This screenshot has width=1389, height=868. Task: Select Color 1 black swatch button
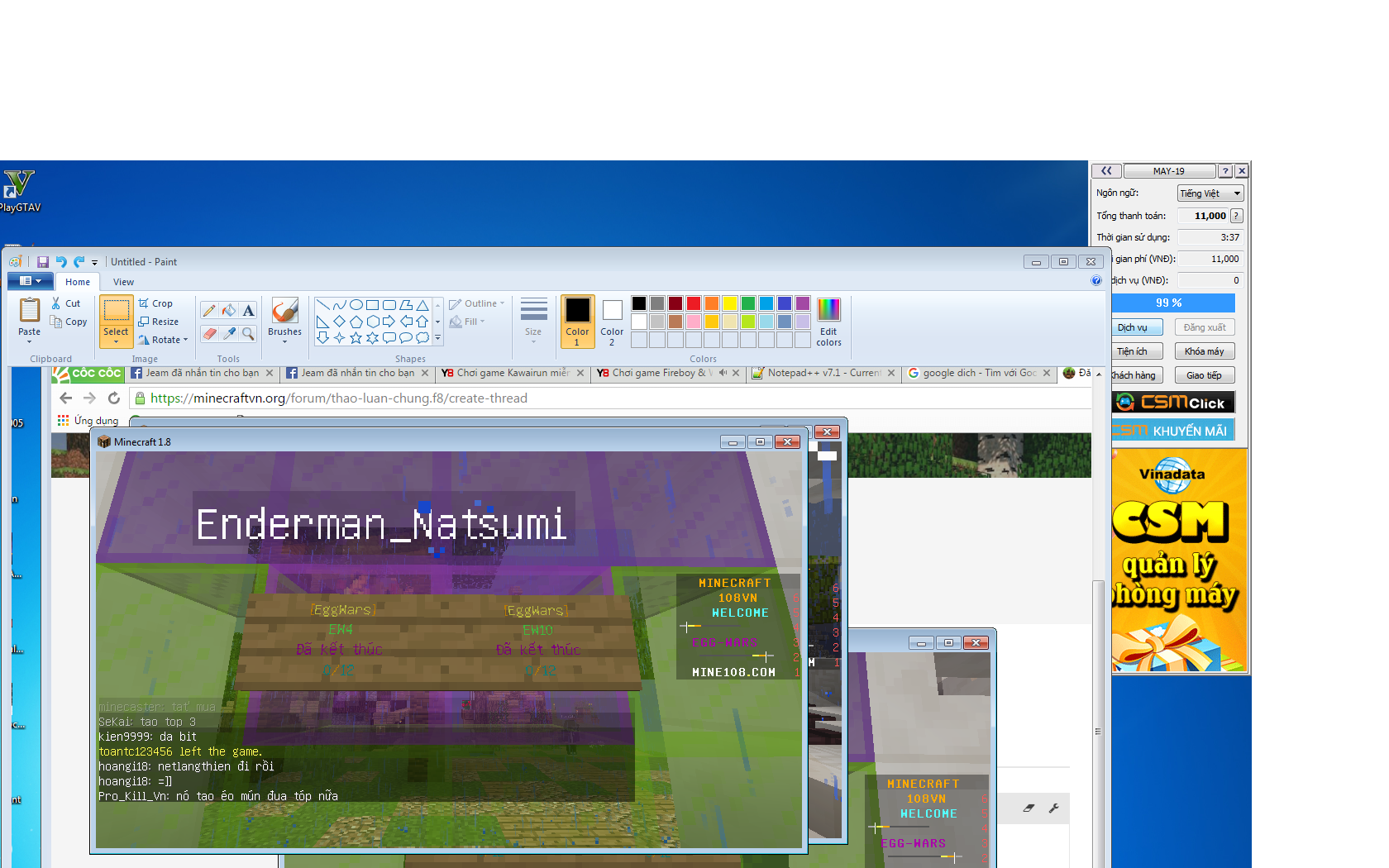[577, 321]
